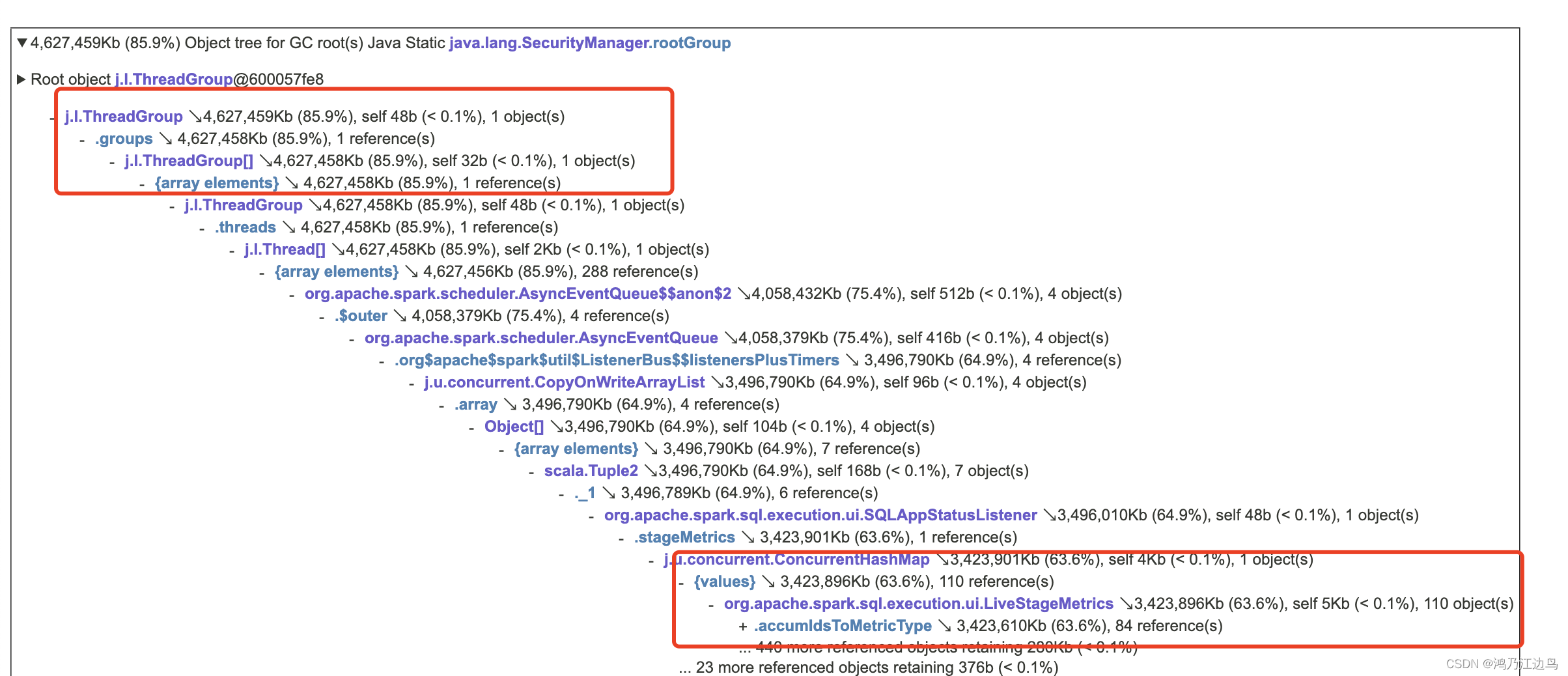The width and height of the screenshot is (1568, 676).
Task: Collapse the minus marker before {values}
Action: 681,583
